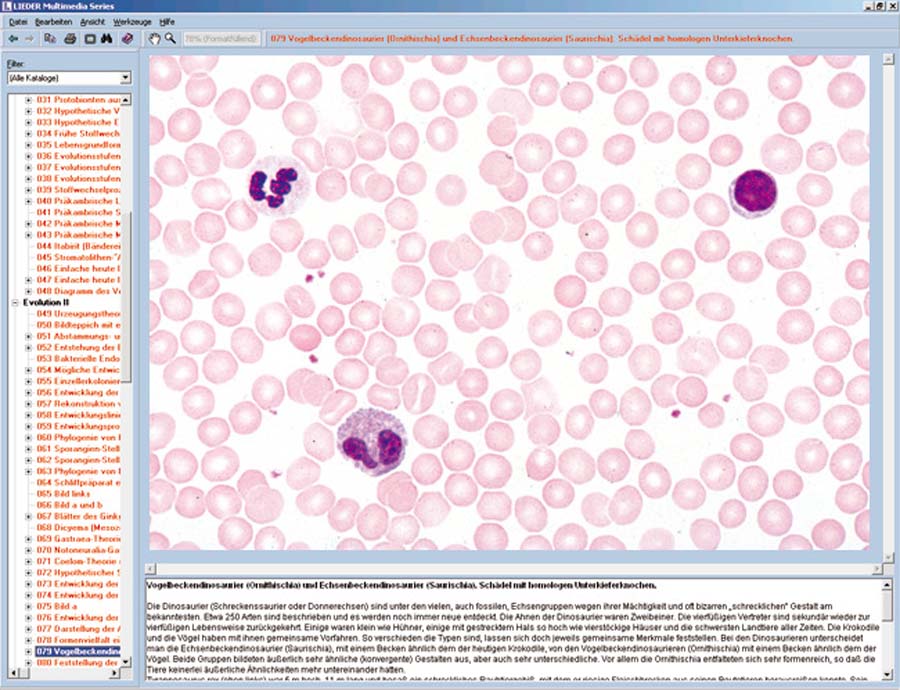The height and width of the screenshot is (690, 900).
Task: Open the Ansicht menu
Action: [x=92, y=21]
